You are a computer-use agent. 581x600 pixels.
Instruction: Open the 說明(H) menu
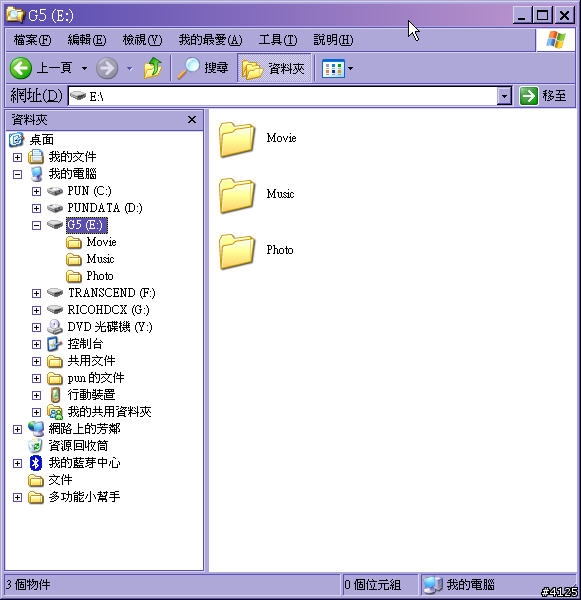[x=333, y=40]
